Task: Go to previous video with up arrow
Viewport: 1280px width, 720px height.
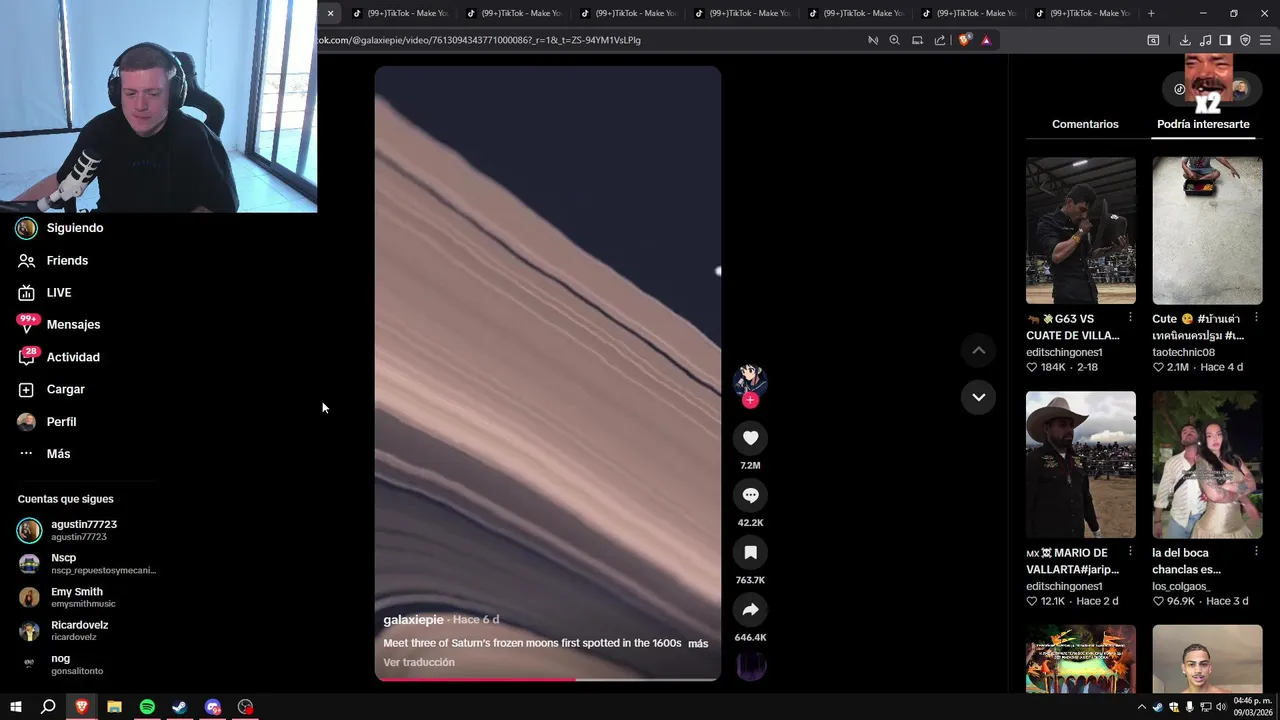Action: click(x=978, y=350)
